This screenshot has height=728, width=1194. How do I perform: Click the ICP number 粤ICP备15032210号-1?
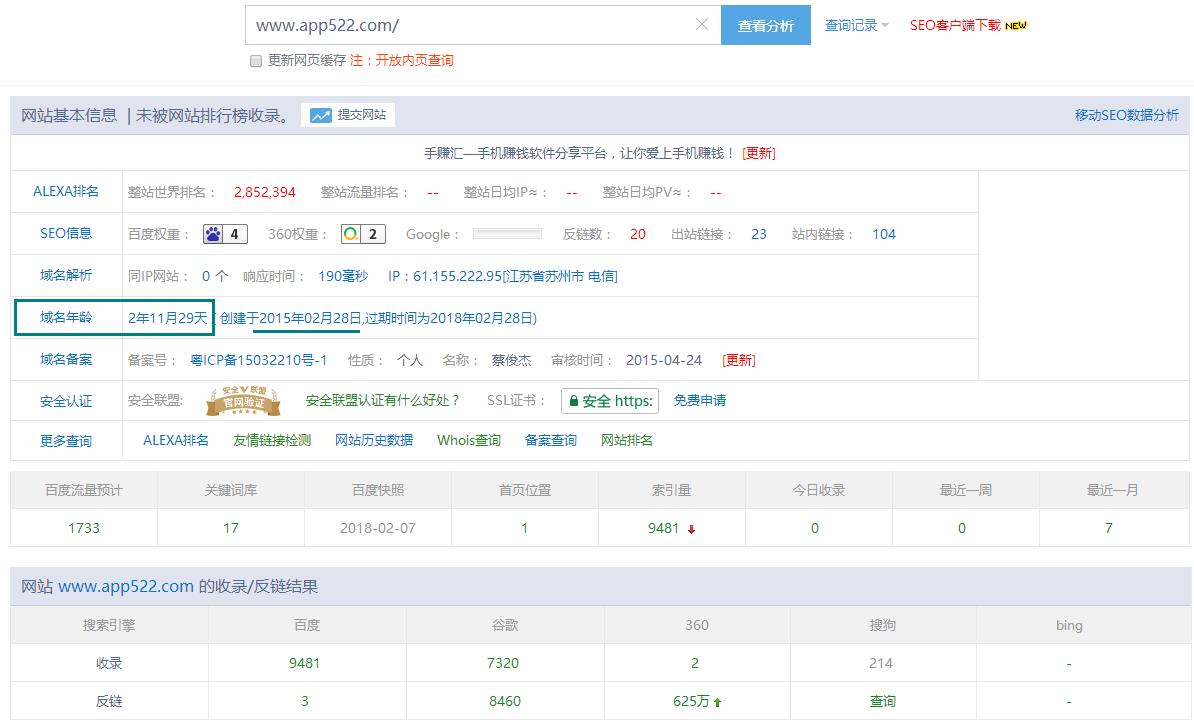point(259,360)
